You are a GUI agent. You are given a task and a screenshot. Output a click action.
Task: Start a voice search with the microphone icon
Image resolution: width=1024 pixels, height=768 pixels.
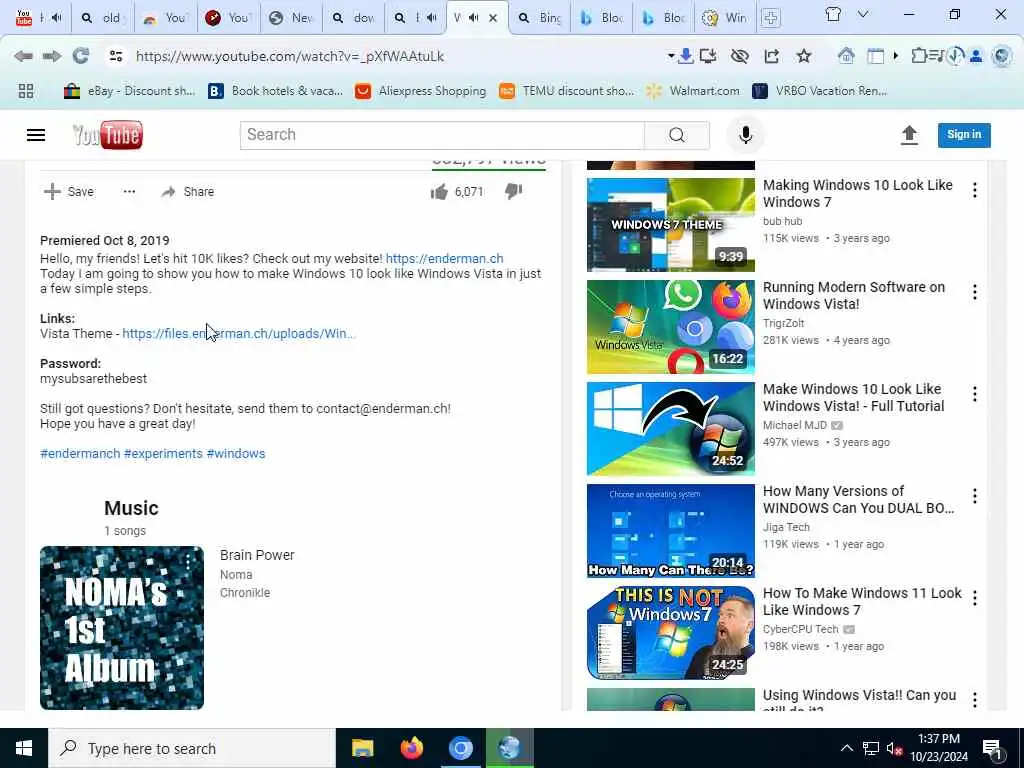pyautogui.click(x=745, y=135)
